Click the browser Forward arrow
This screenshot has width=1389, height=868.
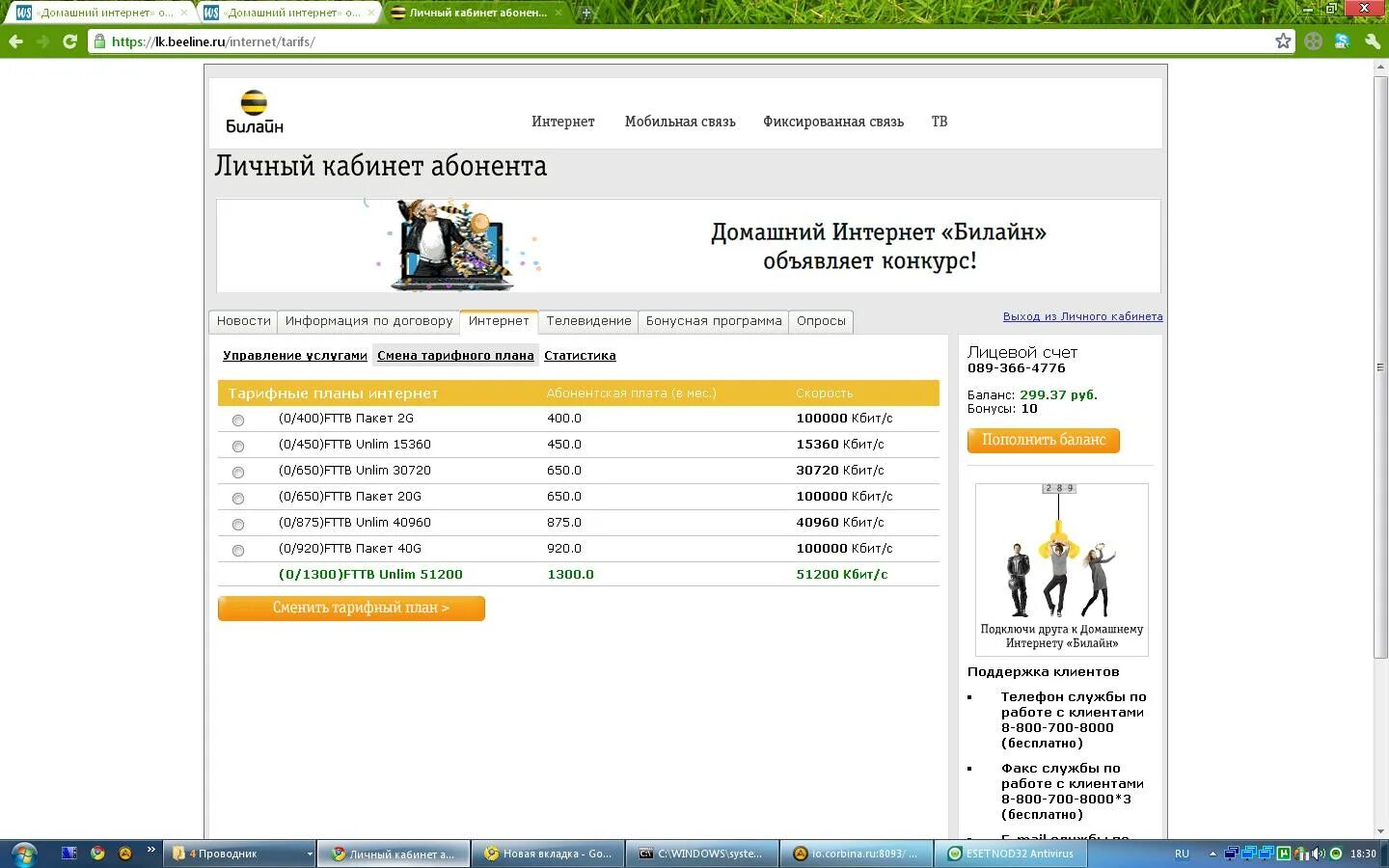click(x=42, y=41)
